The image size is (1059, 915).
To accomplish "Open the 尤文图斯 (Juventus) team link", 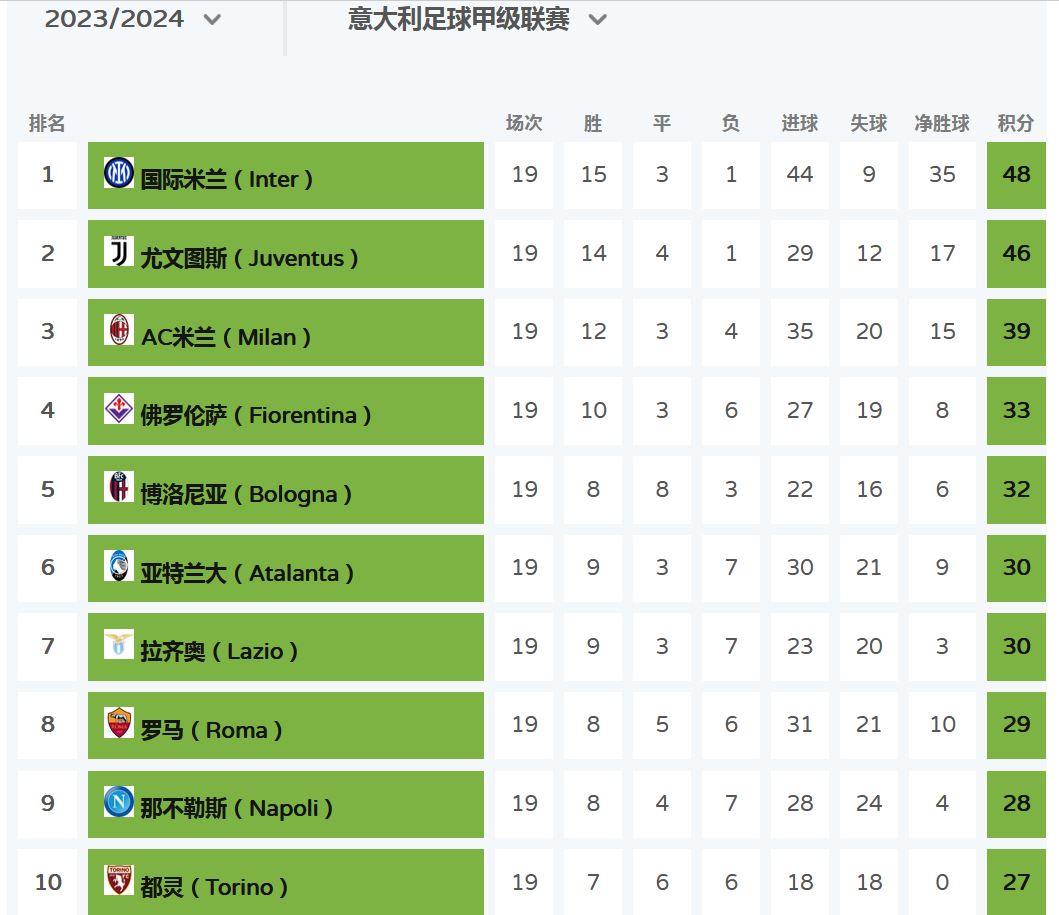I will [249, 258].
